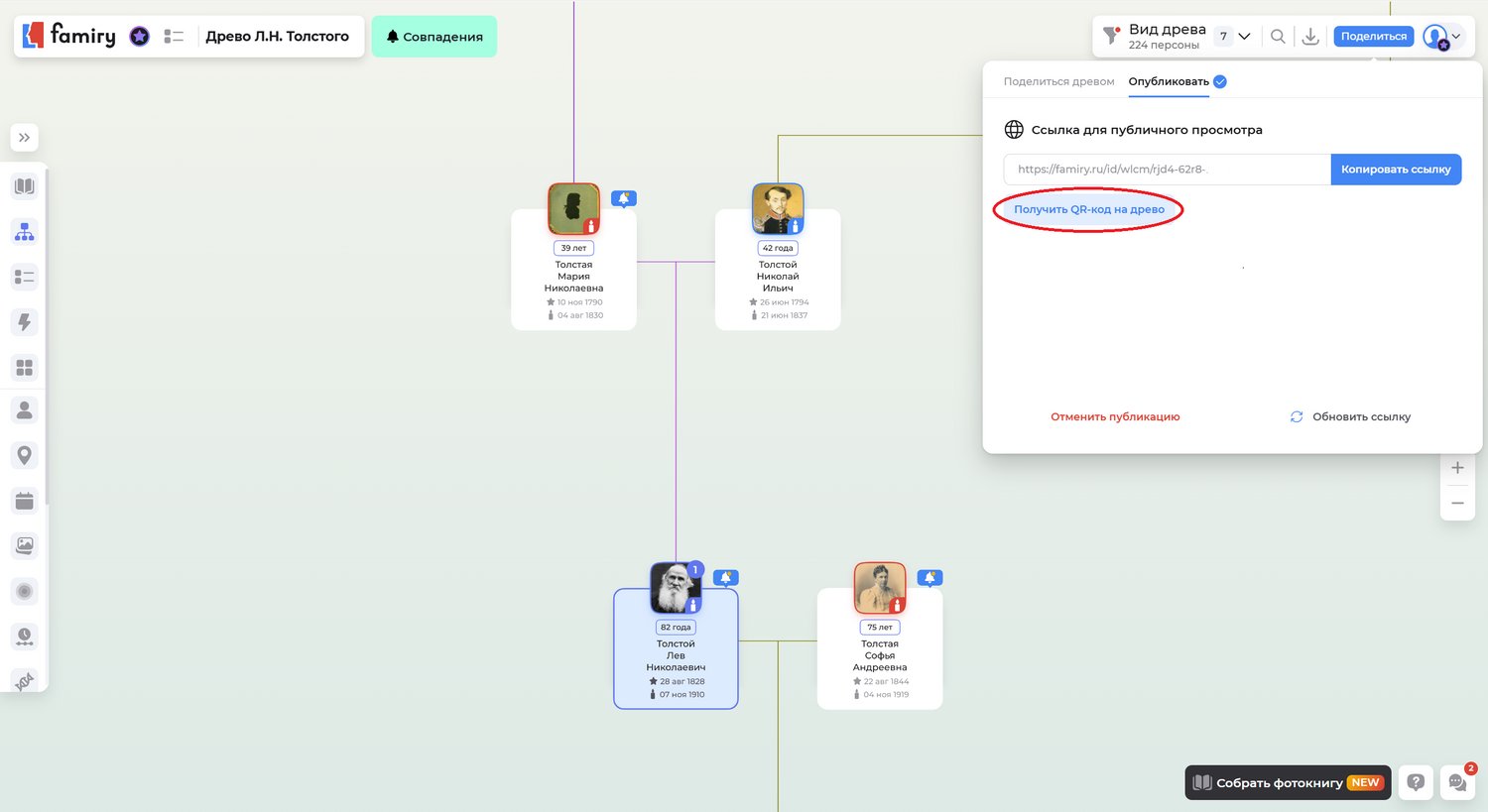1488x812 pixels.
Task: Expand the Вид древа dropdown arrow
Action: point(1244,37)
